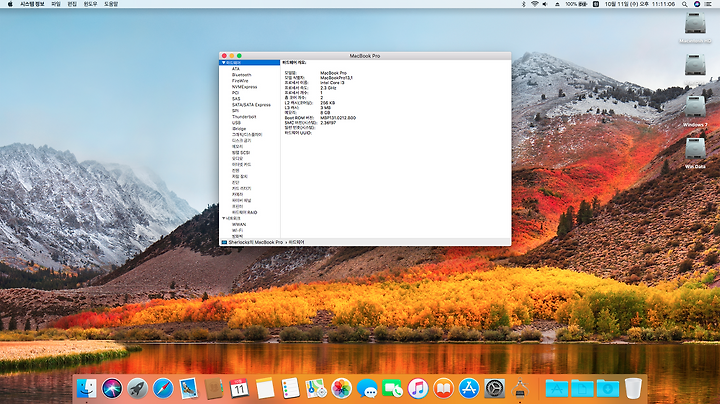The image size is (720, 404).
Task: Open Spotlight search magnifier
Action: tap(684, 4)
